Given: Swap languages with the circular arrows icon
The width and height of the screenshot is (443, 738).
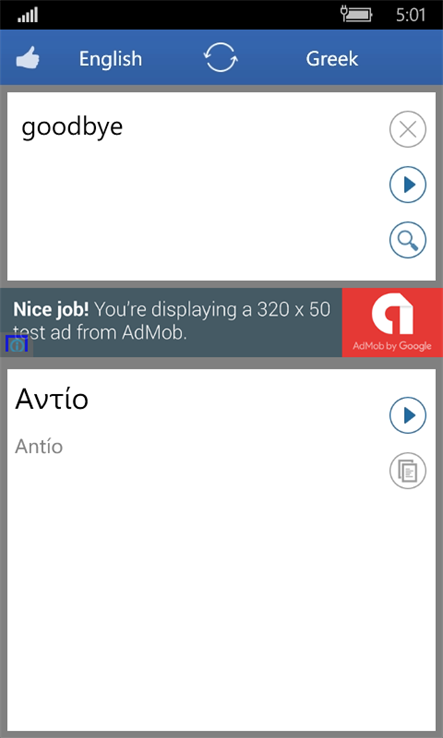Looking at the screenshot, I should 221,57.
